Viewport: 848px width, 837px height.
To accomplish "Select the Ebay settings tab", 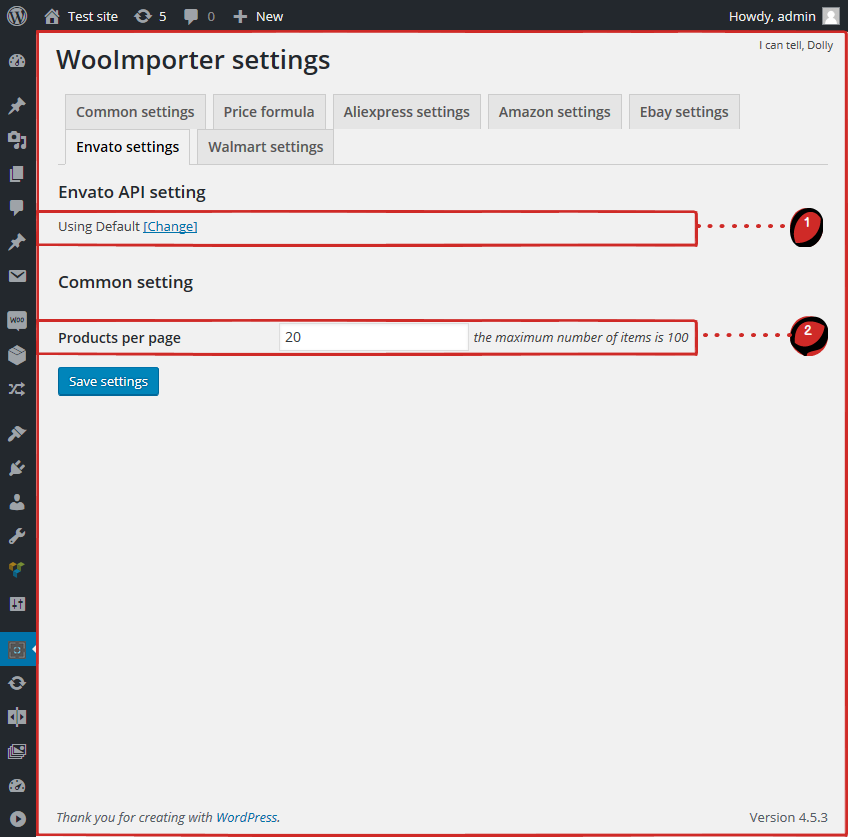I will tap(684, 112).
